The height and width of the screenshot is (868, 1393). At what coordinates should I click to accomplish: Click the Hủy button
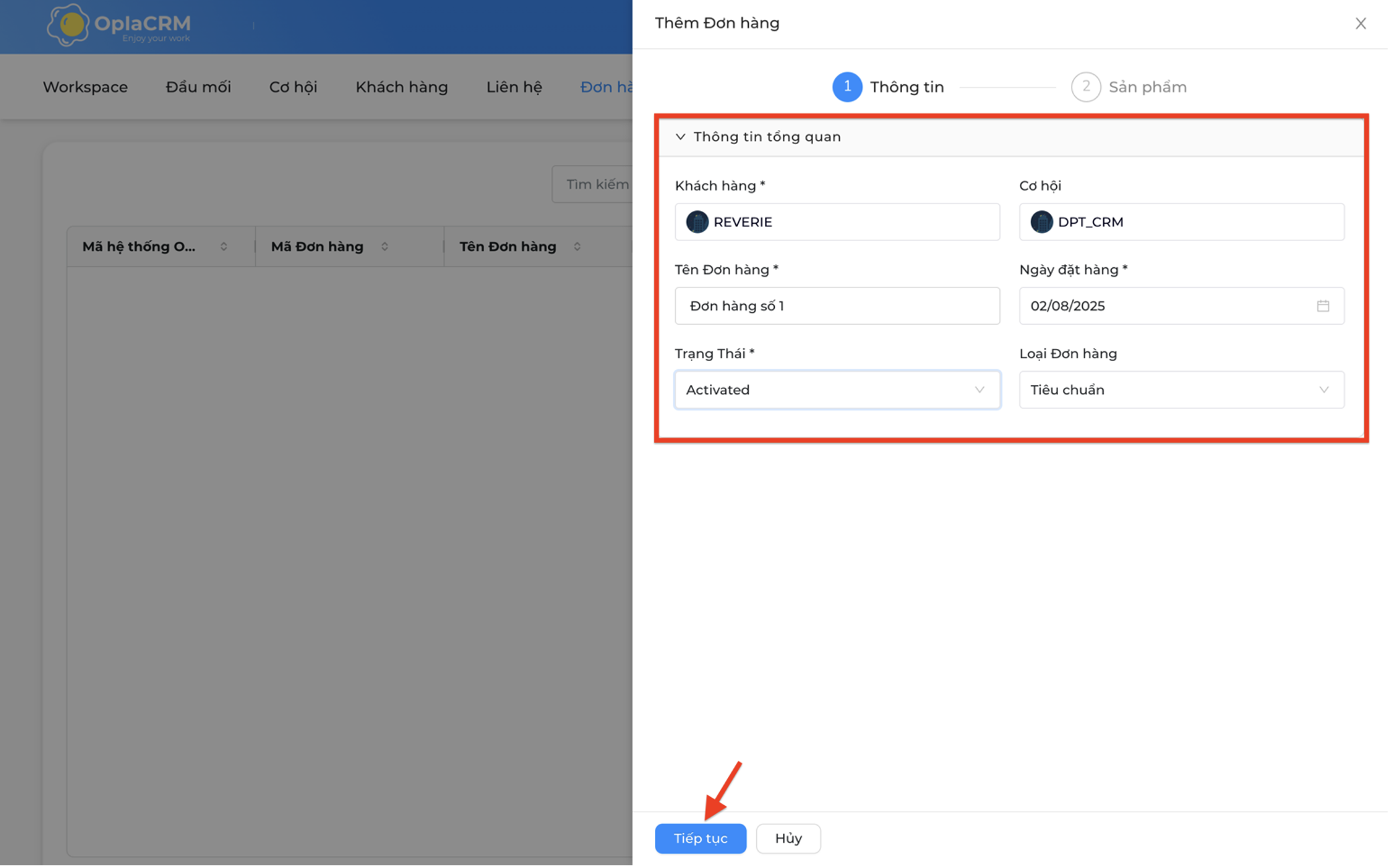(788, 839)
